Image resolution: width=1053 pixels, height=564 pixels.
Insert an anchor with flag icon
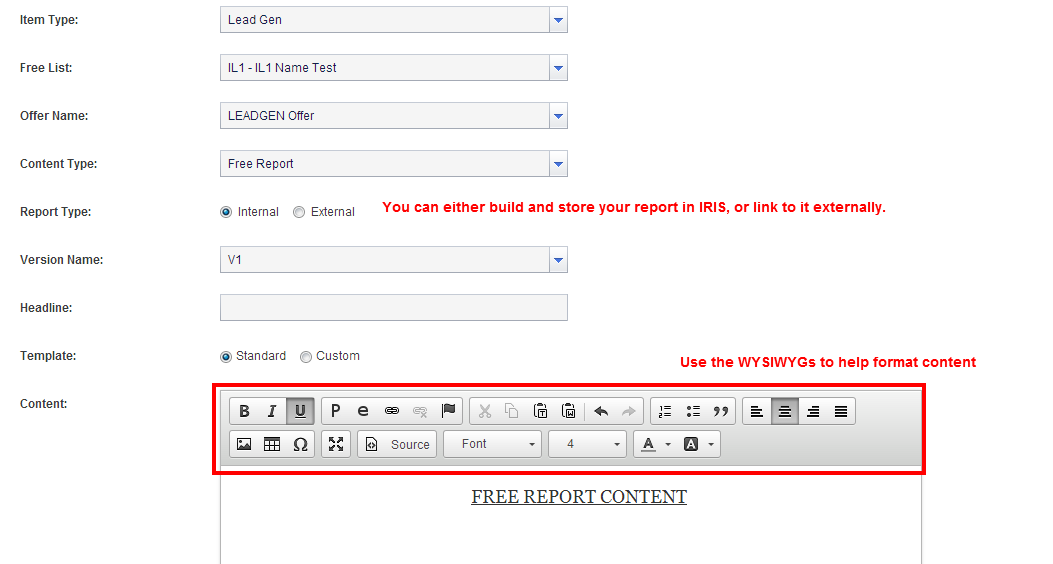(x=448, y=410)
